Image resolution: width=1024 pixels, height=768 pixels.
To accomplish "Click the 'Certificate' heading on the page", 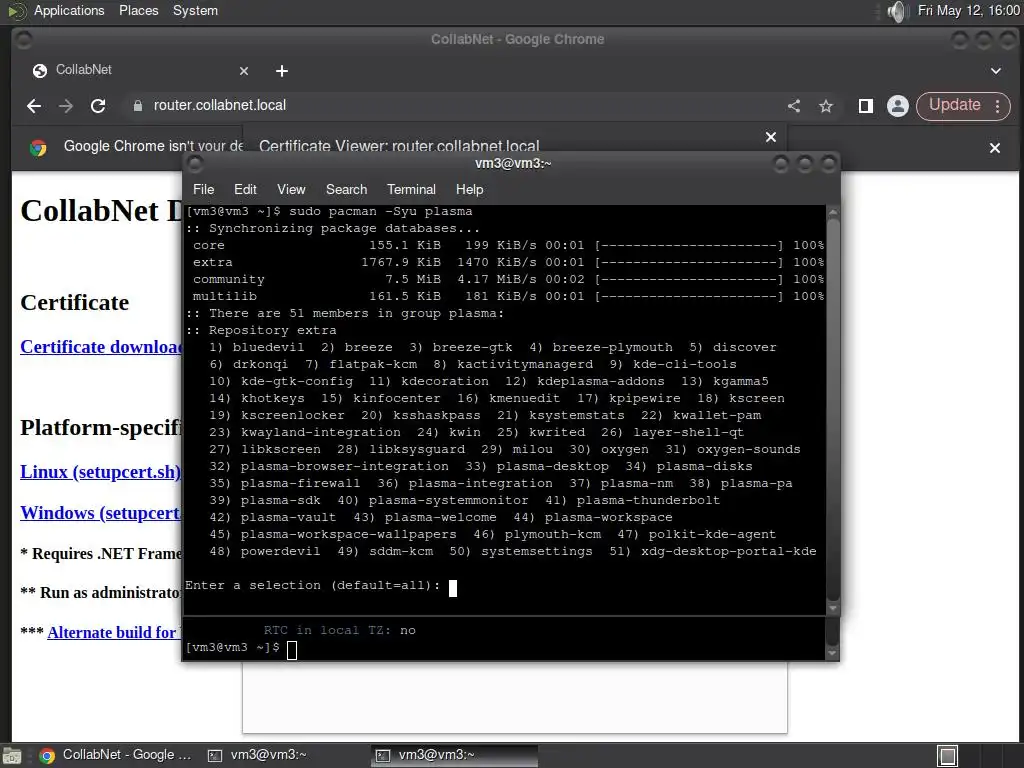I will (74, 302).
